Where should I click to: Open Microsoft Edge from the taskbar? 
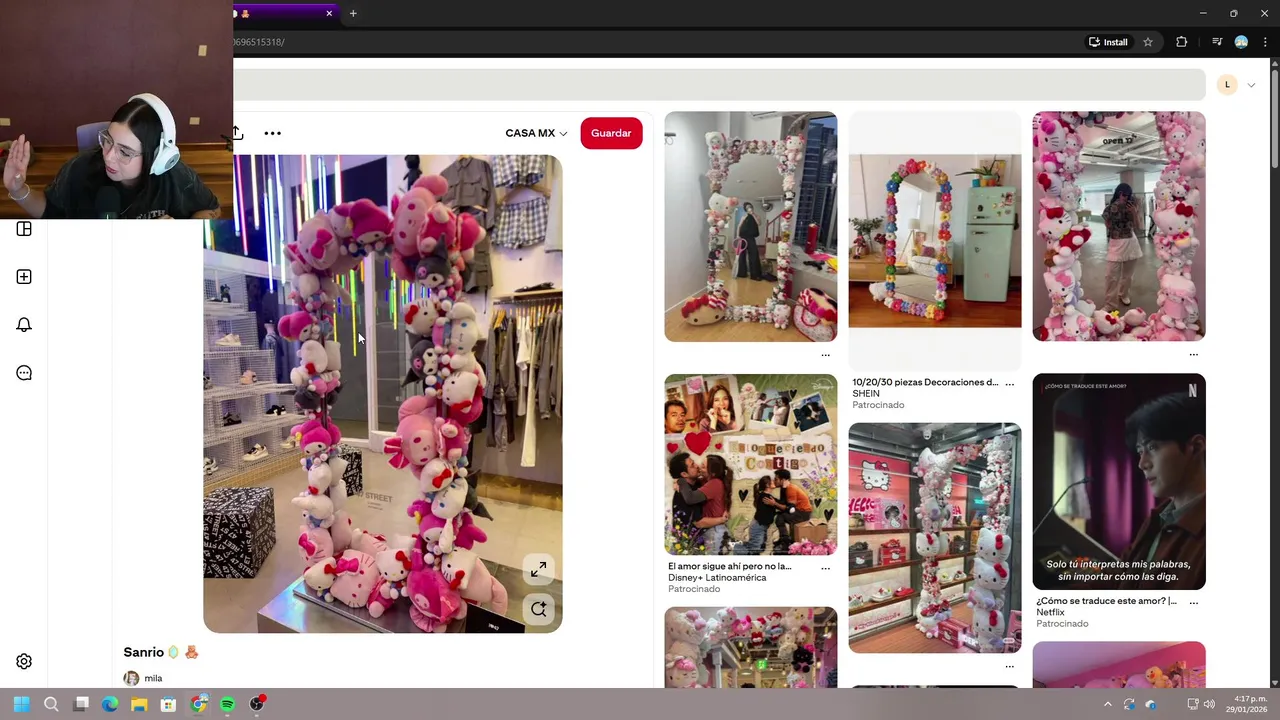110,704
